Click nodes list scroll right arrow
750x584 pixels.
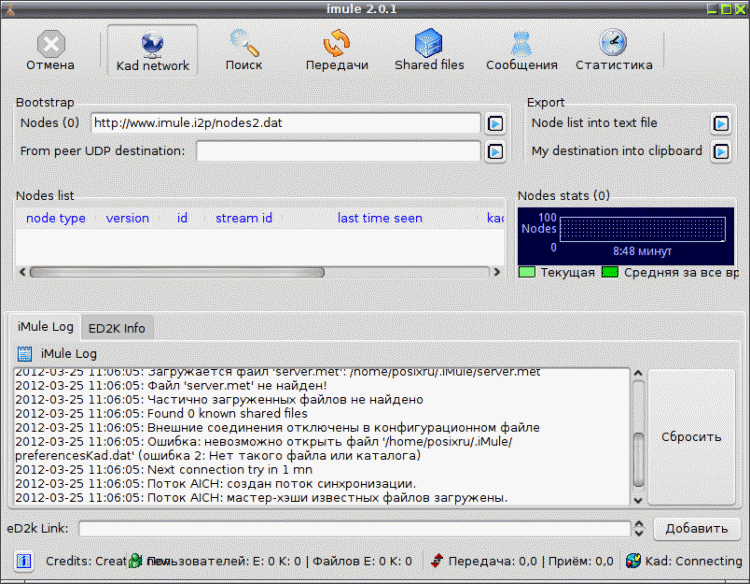497,272
